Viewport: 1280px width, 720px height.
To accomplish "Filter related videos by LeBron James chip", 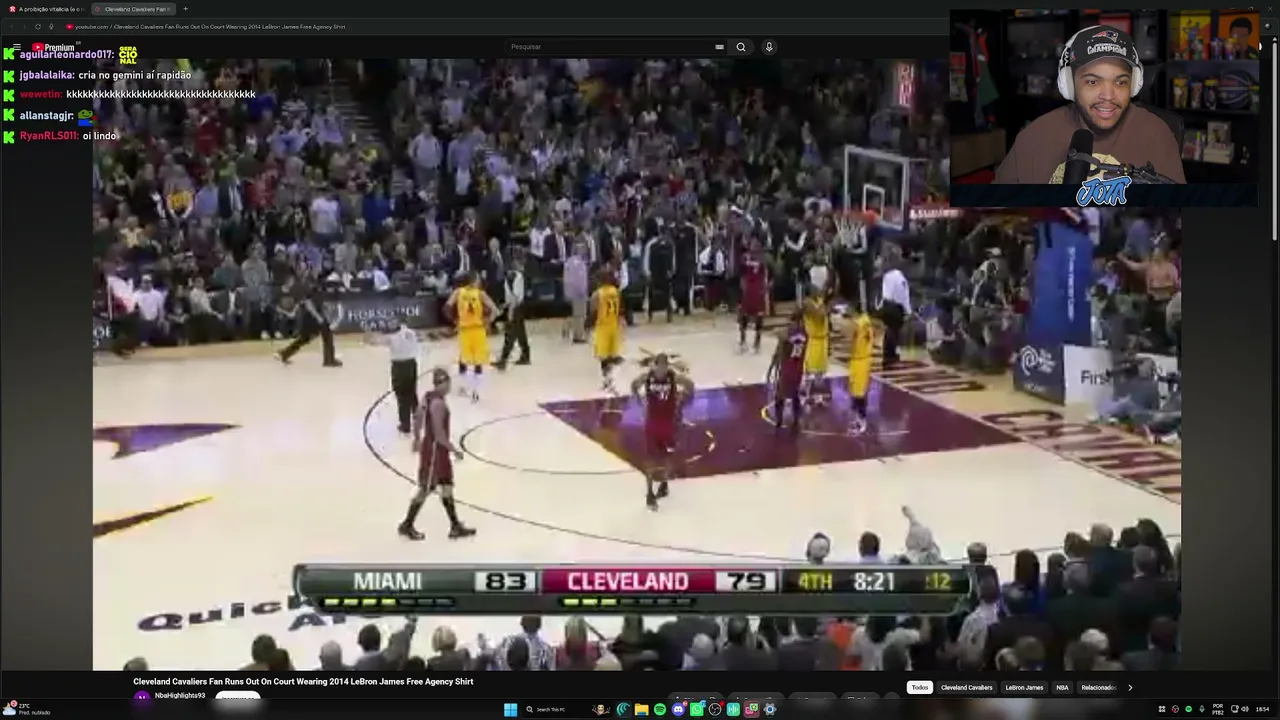I will [1024, 688].
